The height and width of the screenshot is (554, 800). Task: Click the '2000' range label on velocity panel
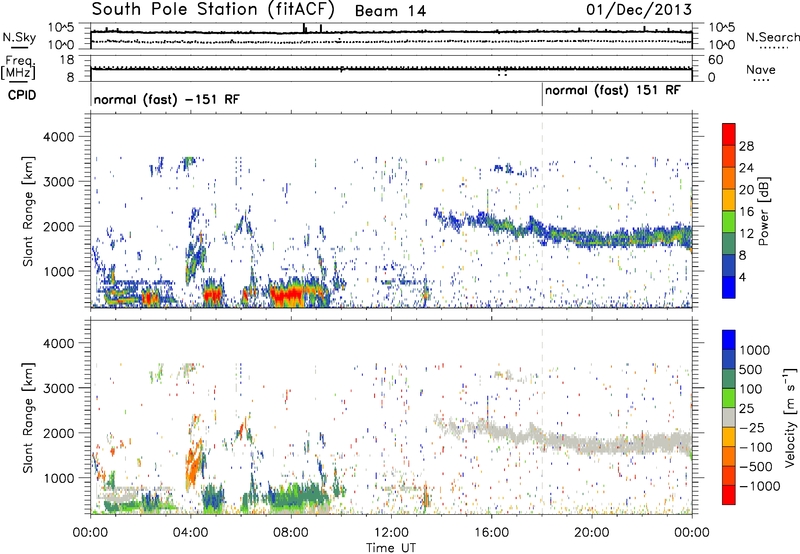coord(59,433)
